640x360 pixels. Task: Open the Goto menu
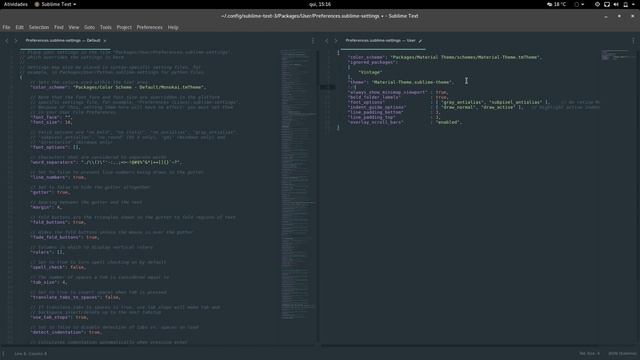[89, 27]
